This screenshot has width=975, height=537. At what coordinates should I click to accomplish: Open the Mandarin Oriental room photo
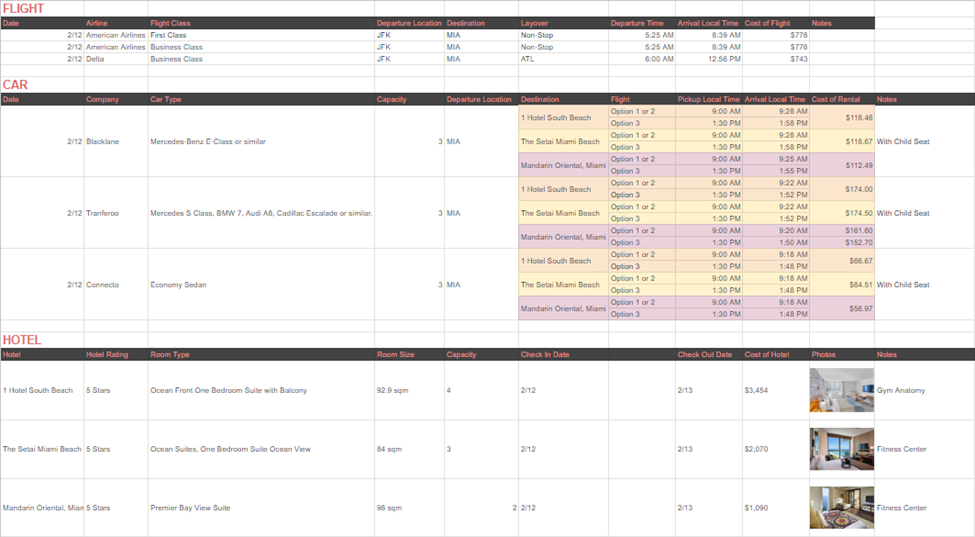(841, 508)
